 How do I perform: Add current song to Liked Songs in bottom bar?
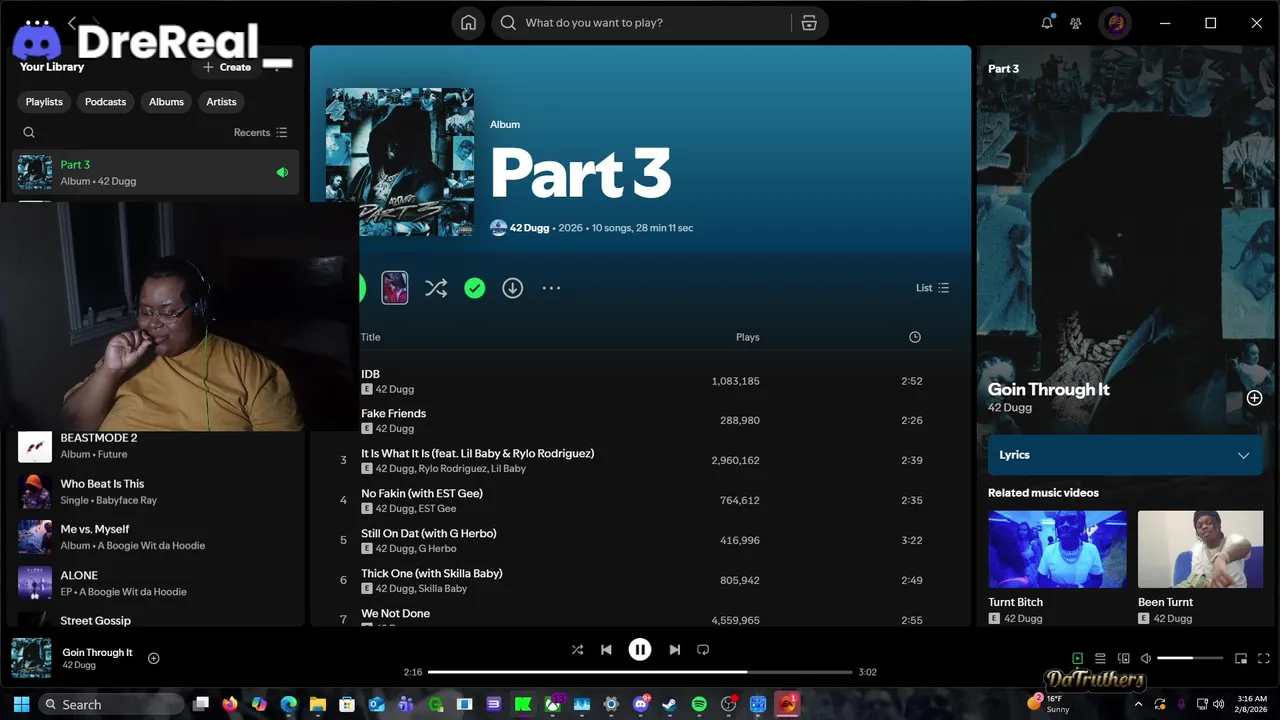pyautogui.click(x=154, y=658)
